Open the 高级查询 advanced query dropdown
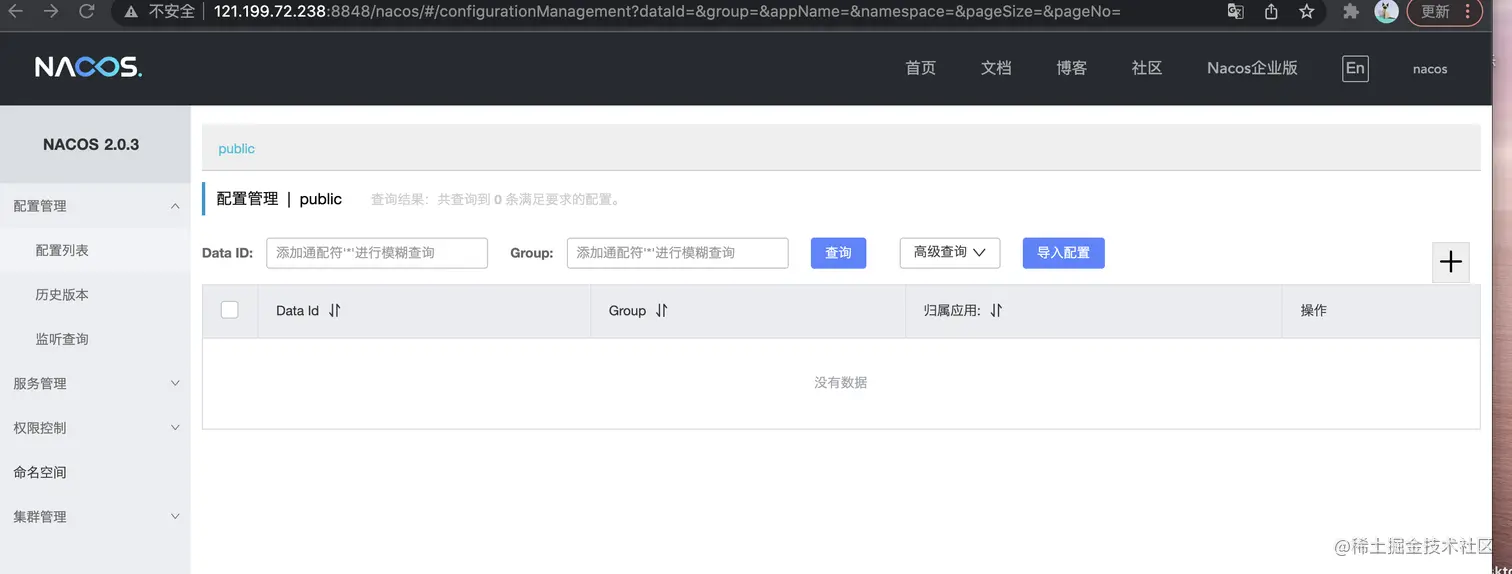 coord(950,253)
